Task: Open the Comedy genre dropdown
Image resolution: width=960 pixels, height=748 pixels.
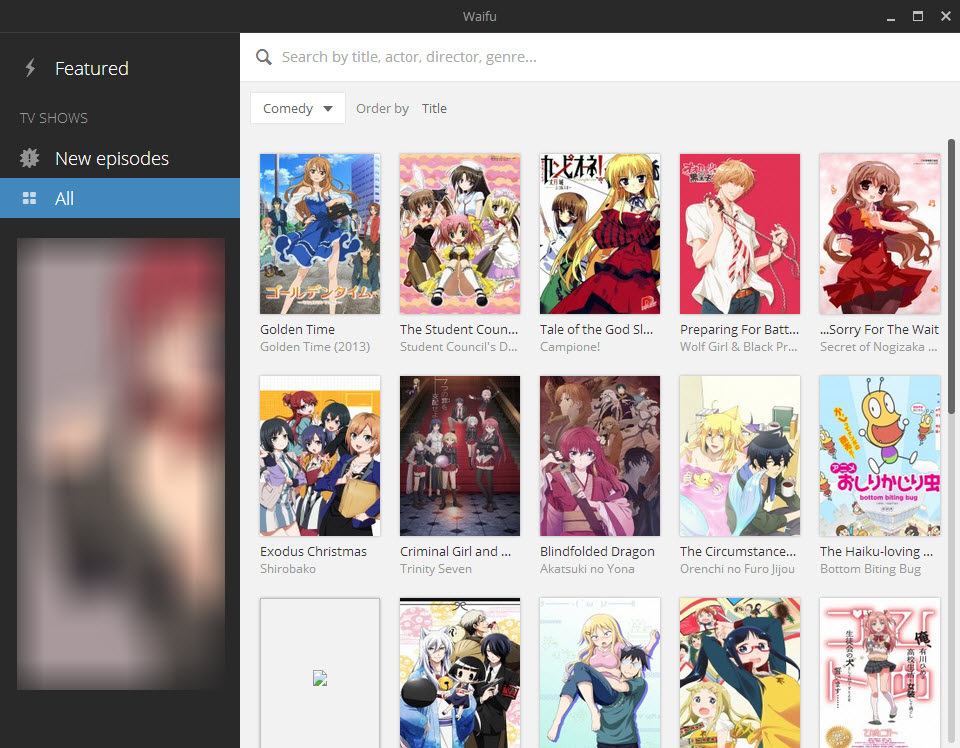Action: tap(298, 108)
